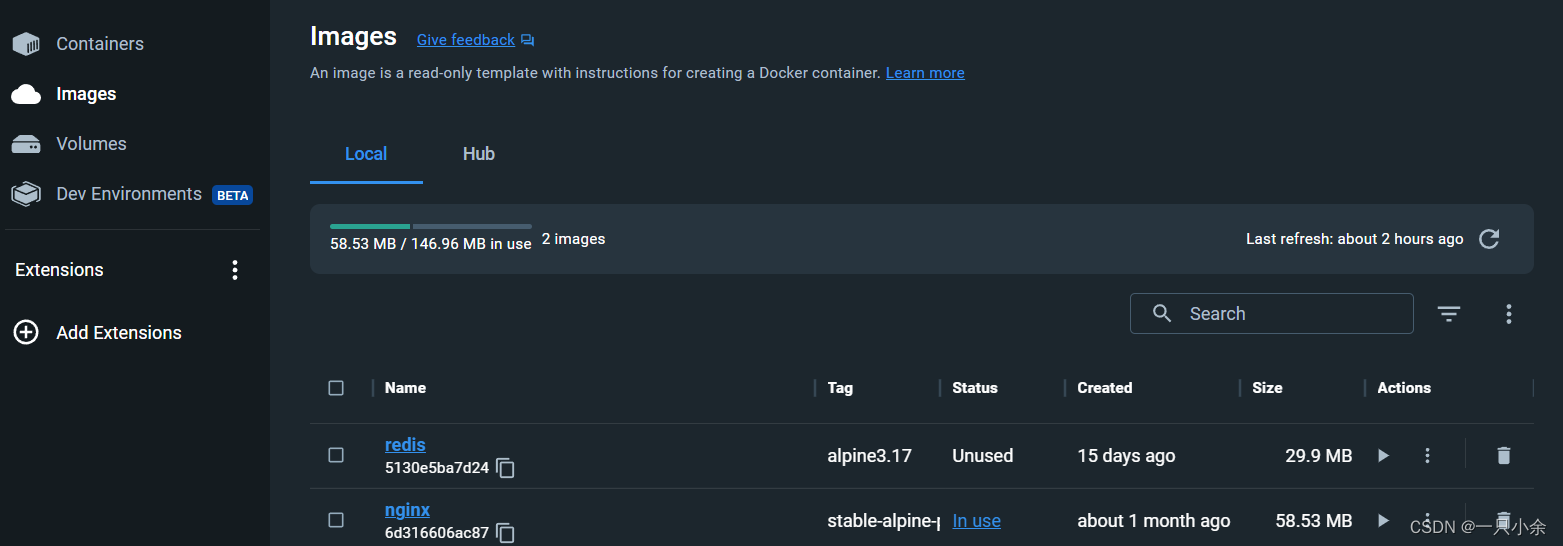Run the redis image
The height and width of the screenshot is (546, 1563).
tap(1383, 456)
